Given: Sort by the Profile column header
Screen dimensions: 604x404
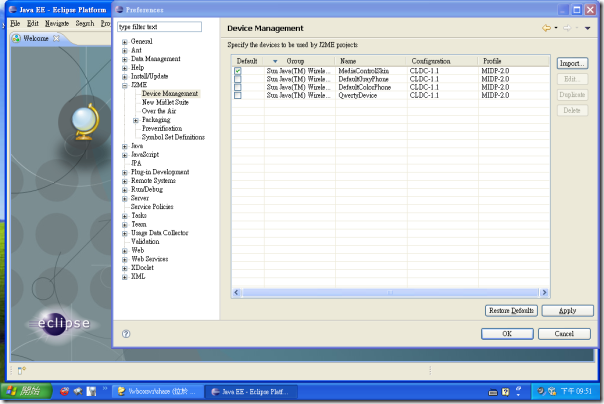Looking at the screenshot, I should coord(514,61).
